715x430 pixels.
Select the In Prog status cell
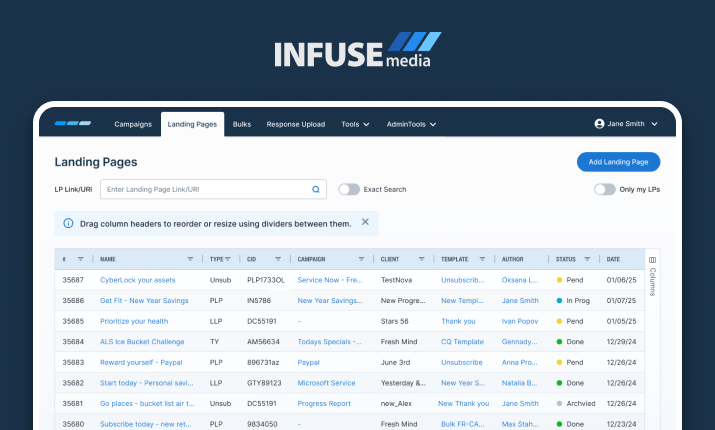pyautogui.click(x=573, y=300)
